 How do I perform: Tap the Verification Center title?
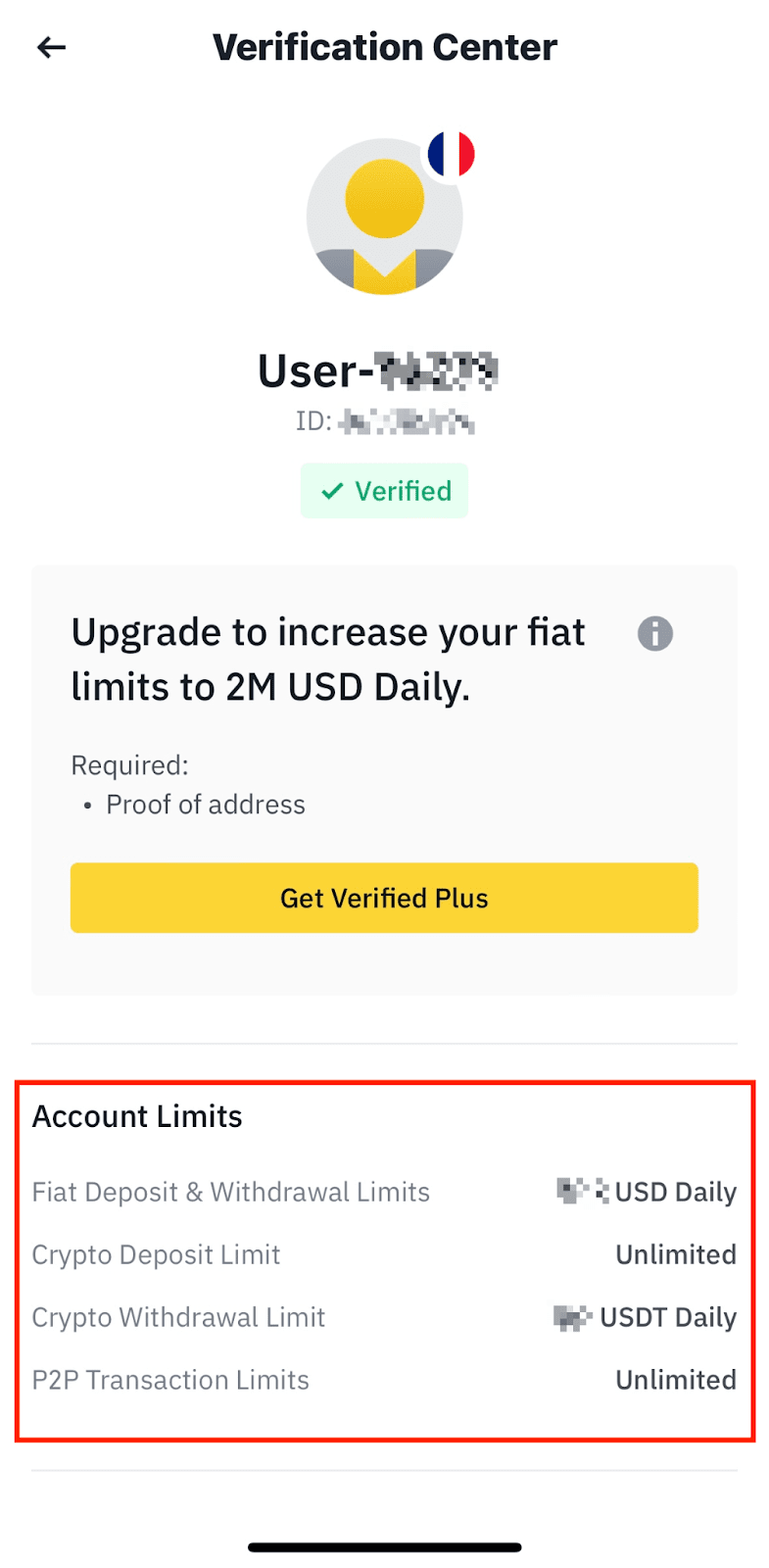click(x=384, y=47)
